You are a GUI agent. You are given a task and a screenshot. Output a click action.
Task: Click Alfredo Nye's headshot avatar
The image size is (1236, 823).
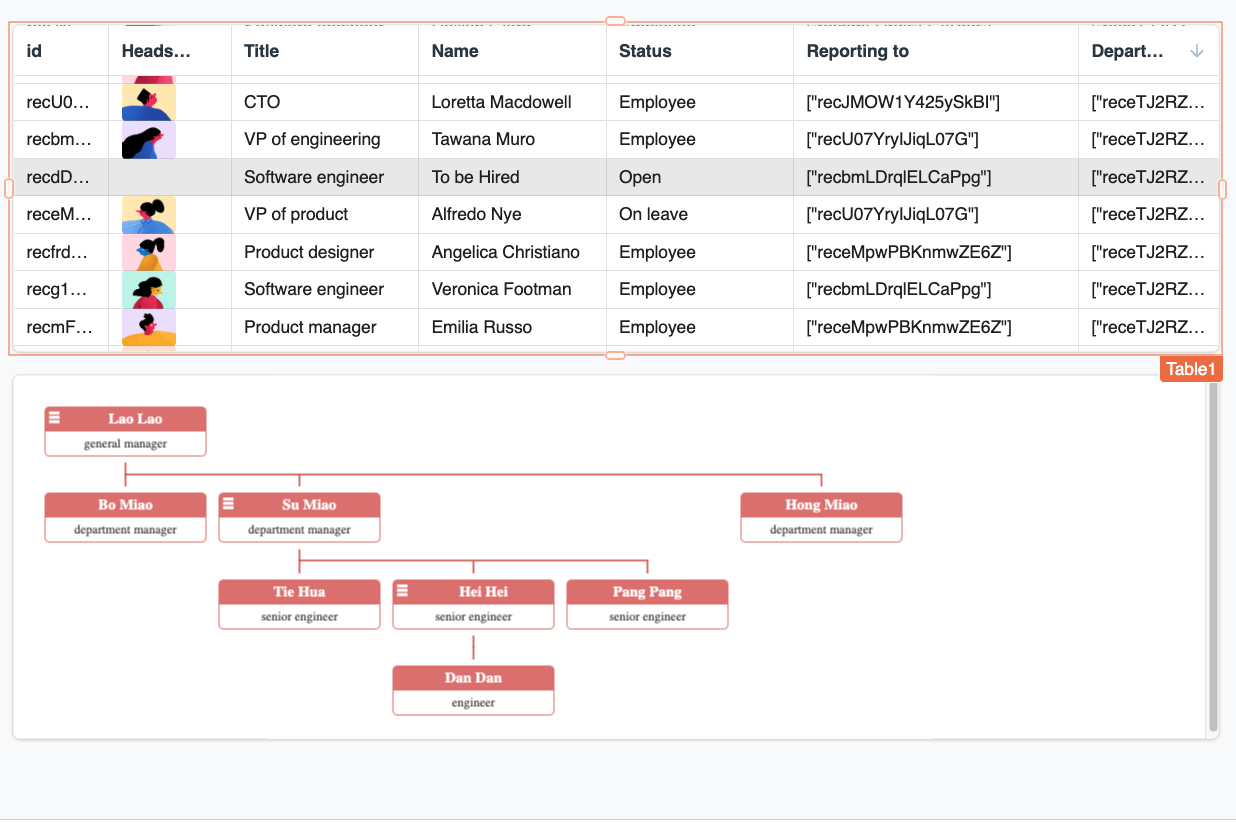coord(148,215)
